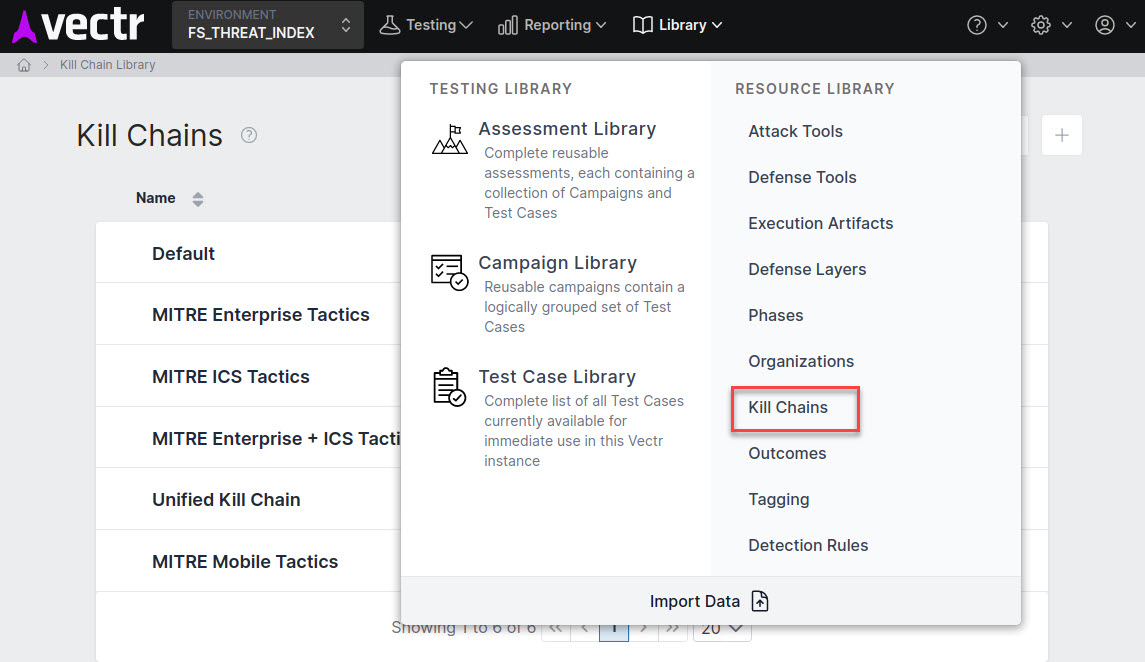Open the Campaign Library link
The width and height of the screenshot is (1145, 662).
click(x=558, y=263)
